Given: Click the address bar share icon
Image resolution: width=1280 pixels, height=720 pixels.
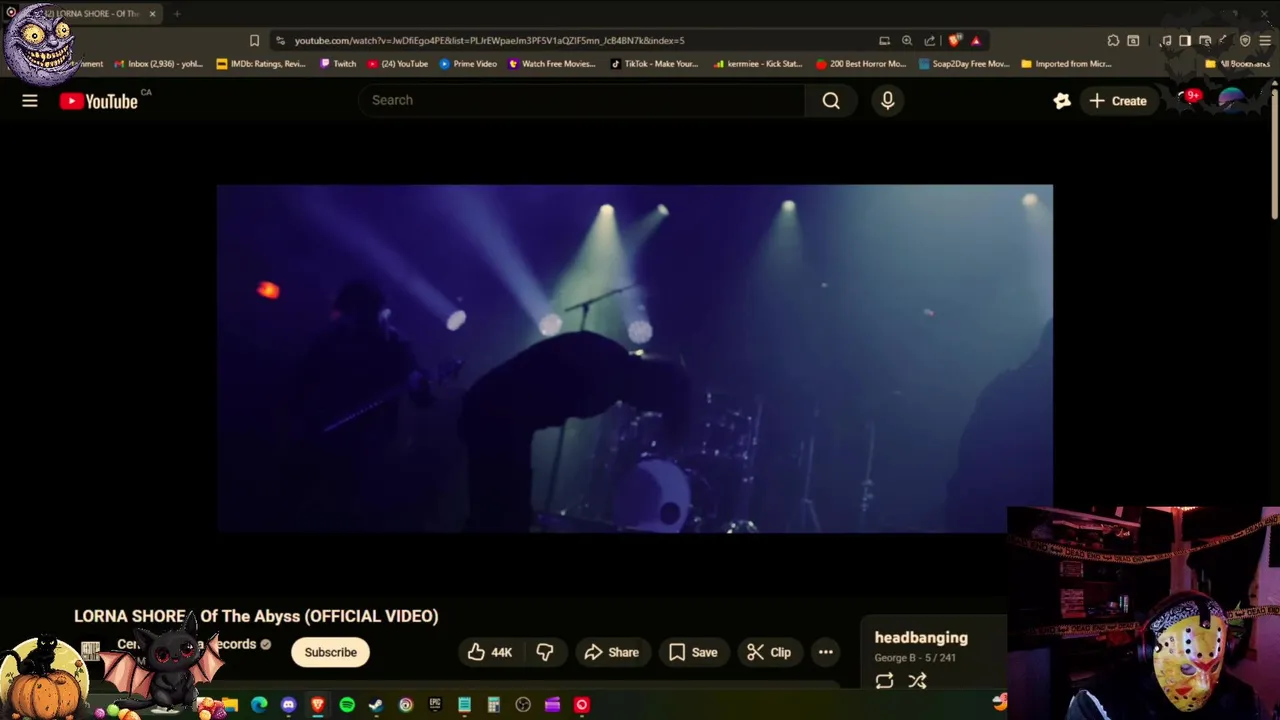Looking at the screenshot, I should [x=930, y=41].
